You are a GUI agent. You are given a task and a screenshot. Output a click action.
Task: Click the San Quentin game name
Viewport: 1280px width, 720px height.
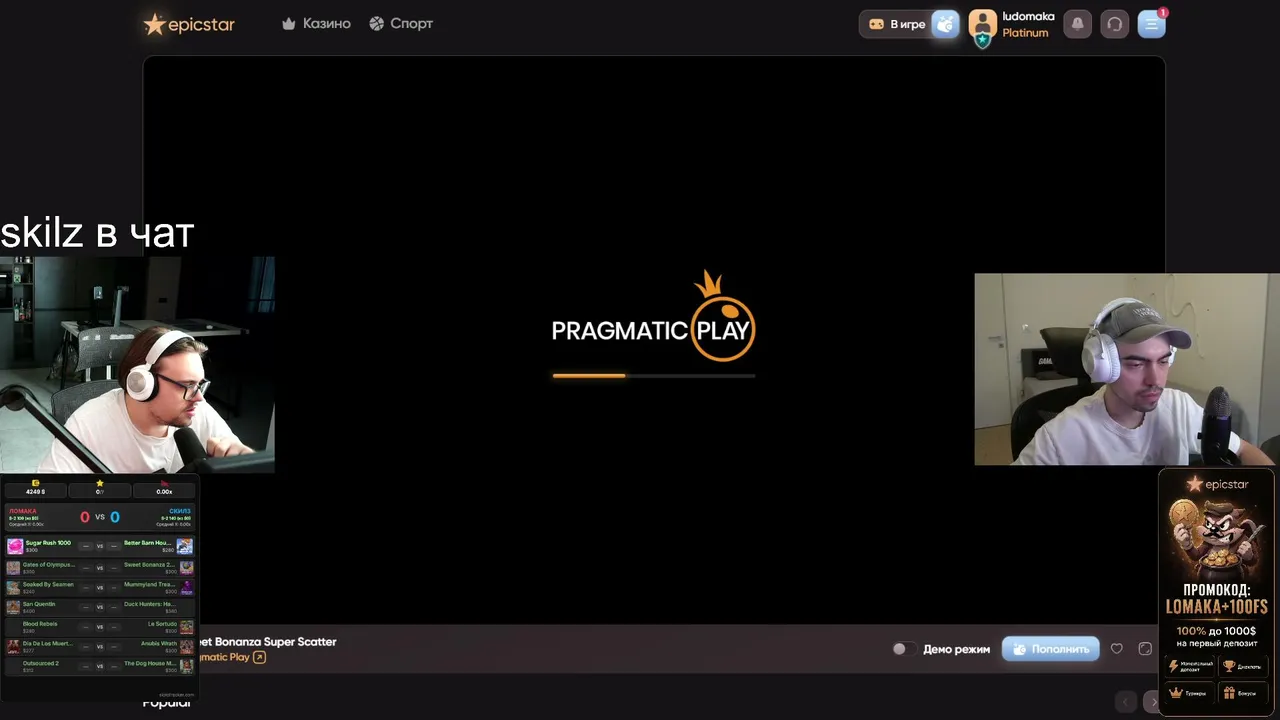click(x=39, y=604)
